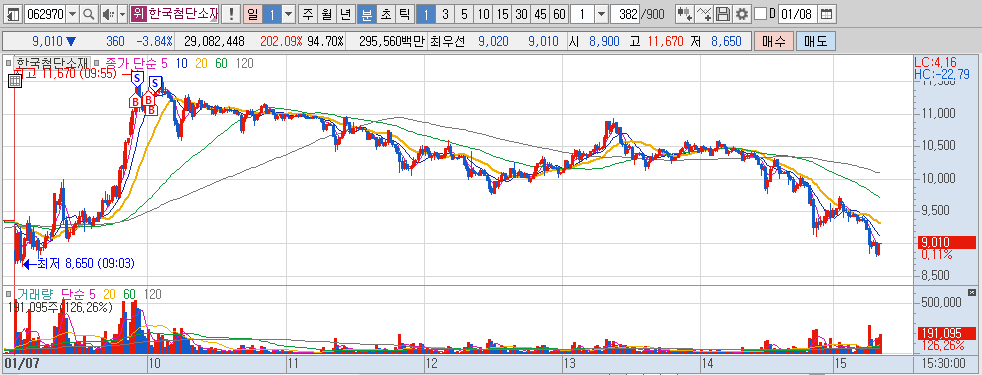The image size is (982, 375).
Task: Choose the 60 minute interval button
Action: click(x=559, y=13)
